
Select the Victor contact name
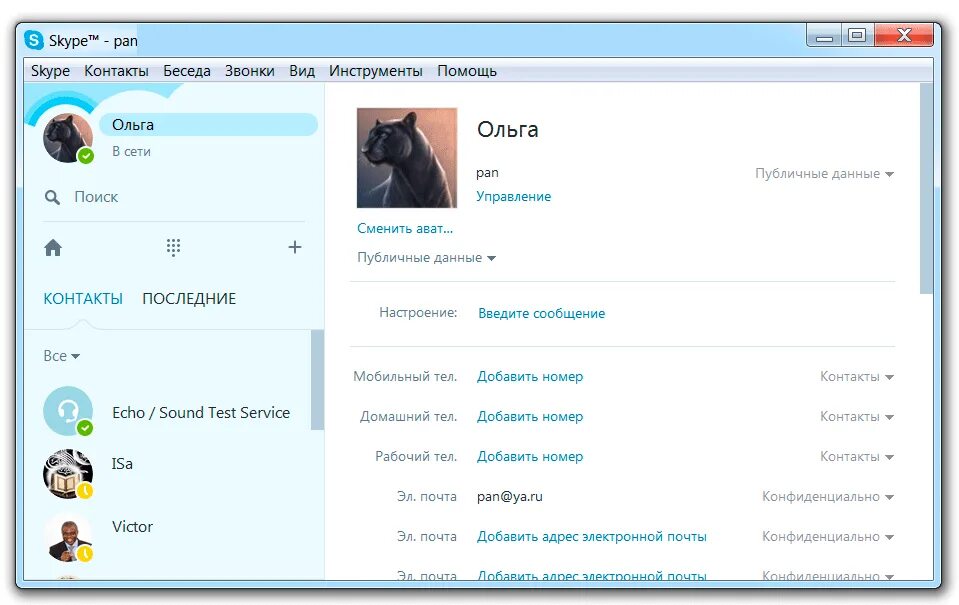(x=132, y=527)
